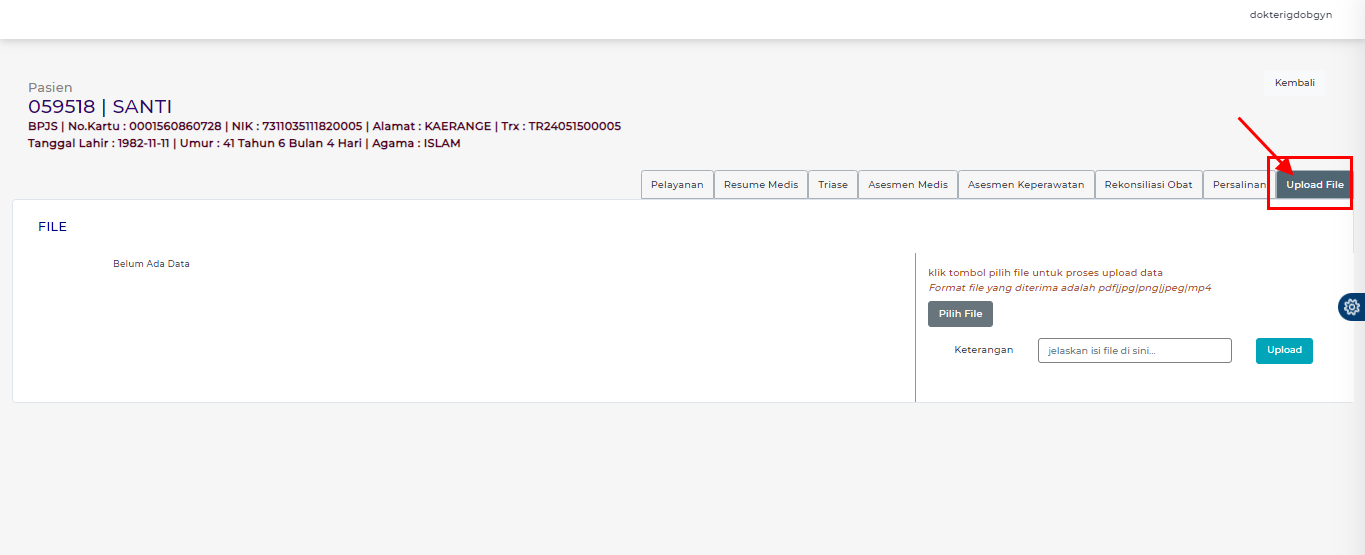
Task: Click the Keterangan field label
Action: click(x=983, y=350)
